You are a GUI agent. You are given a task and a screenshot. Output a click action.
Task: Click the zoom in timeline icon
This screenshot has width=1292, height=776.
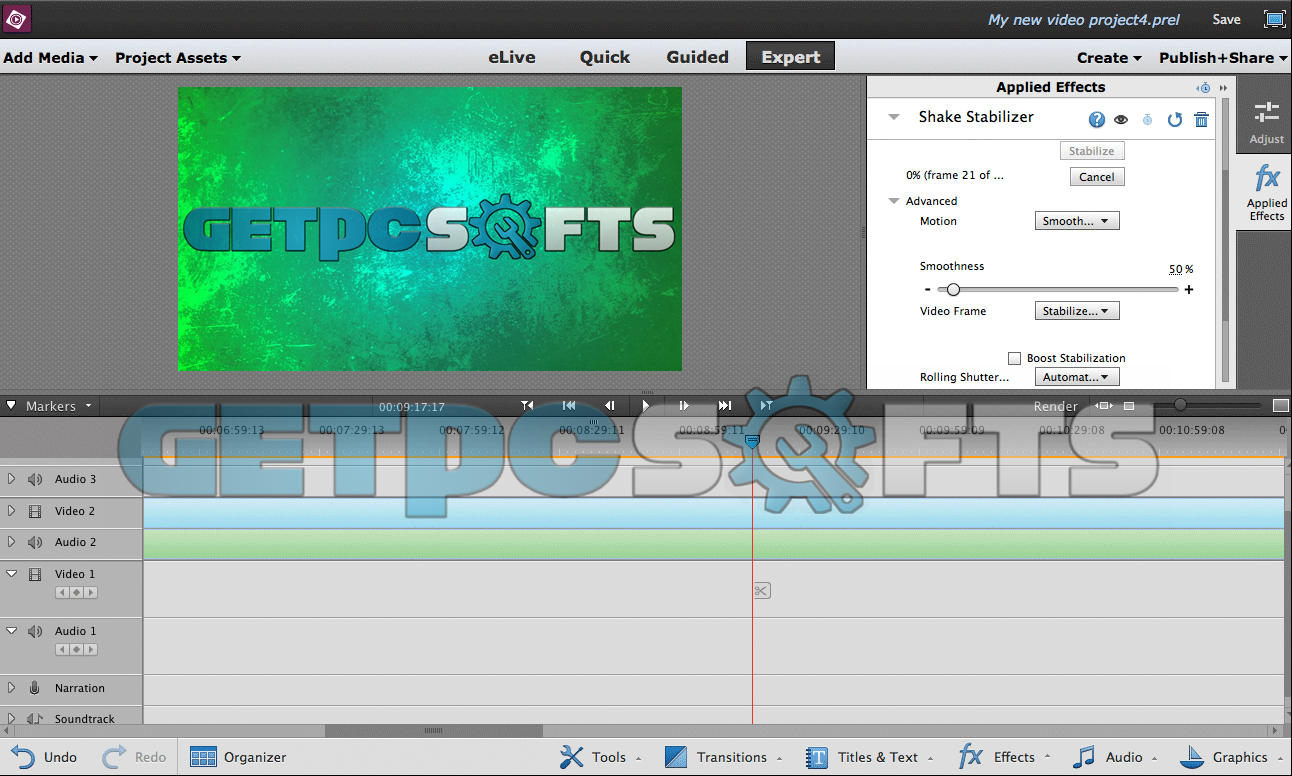pos(1281,406)
